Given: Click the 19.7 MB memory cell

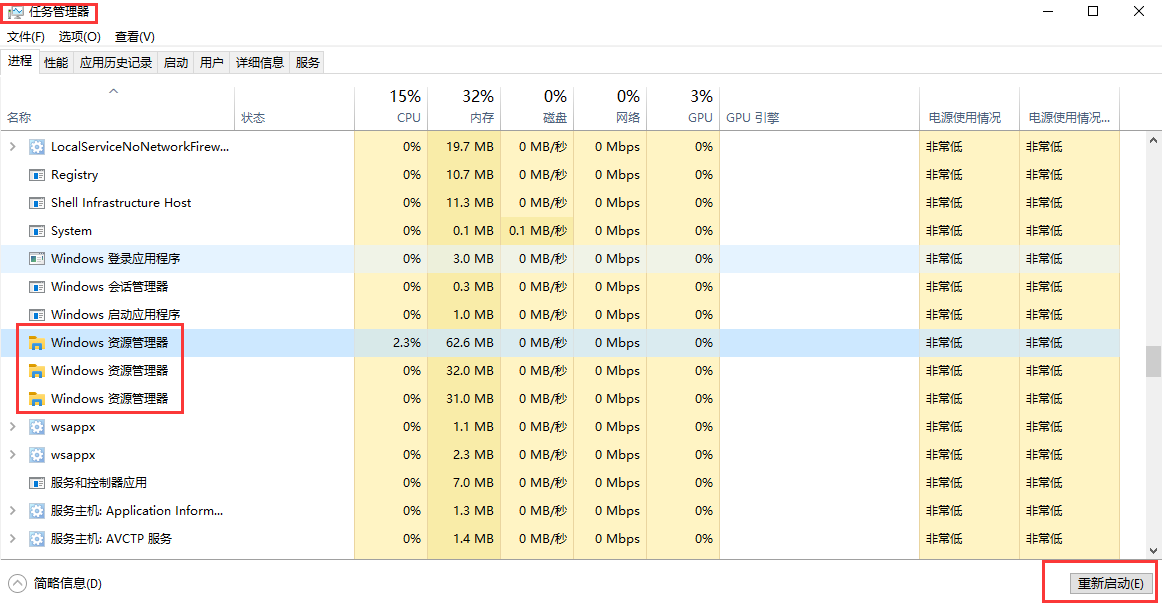Looking at the screenshot, I should click(464, 147).
